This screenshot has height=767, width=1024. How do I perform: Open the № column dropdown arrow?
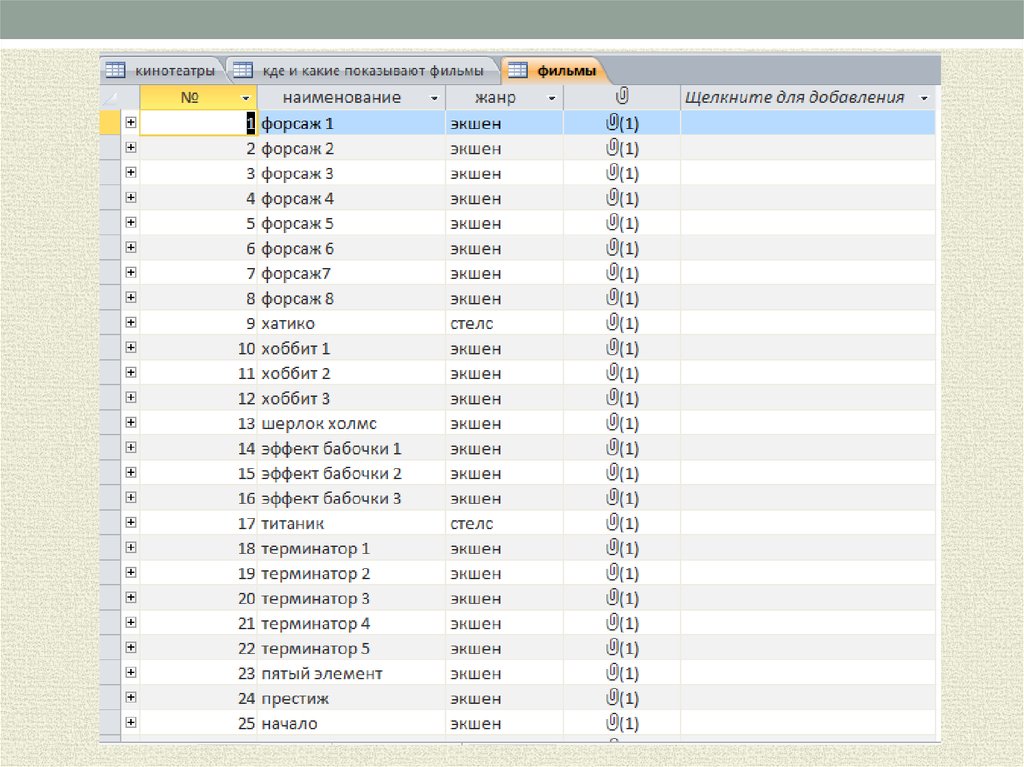click(x=246, y=98)
